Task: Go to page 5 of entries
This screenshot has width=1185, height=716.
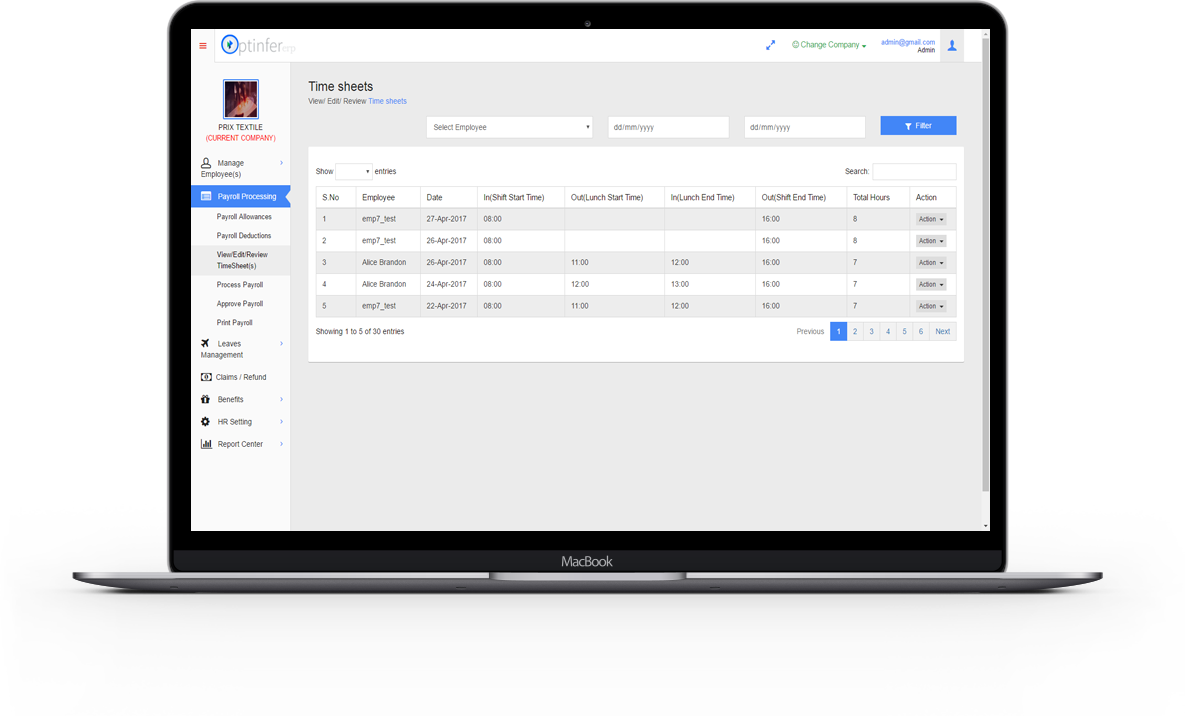Action: [905, 331]
